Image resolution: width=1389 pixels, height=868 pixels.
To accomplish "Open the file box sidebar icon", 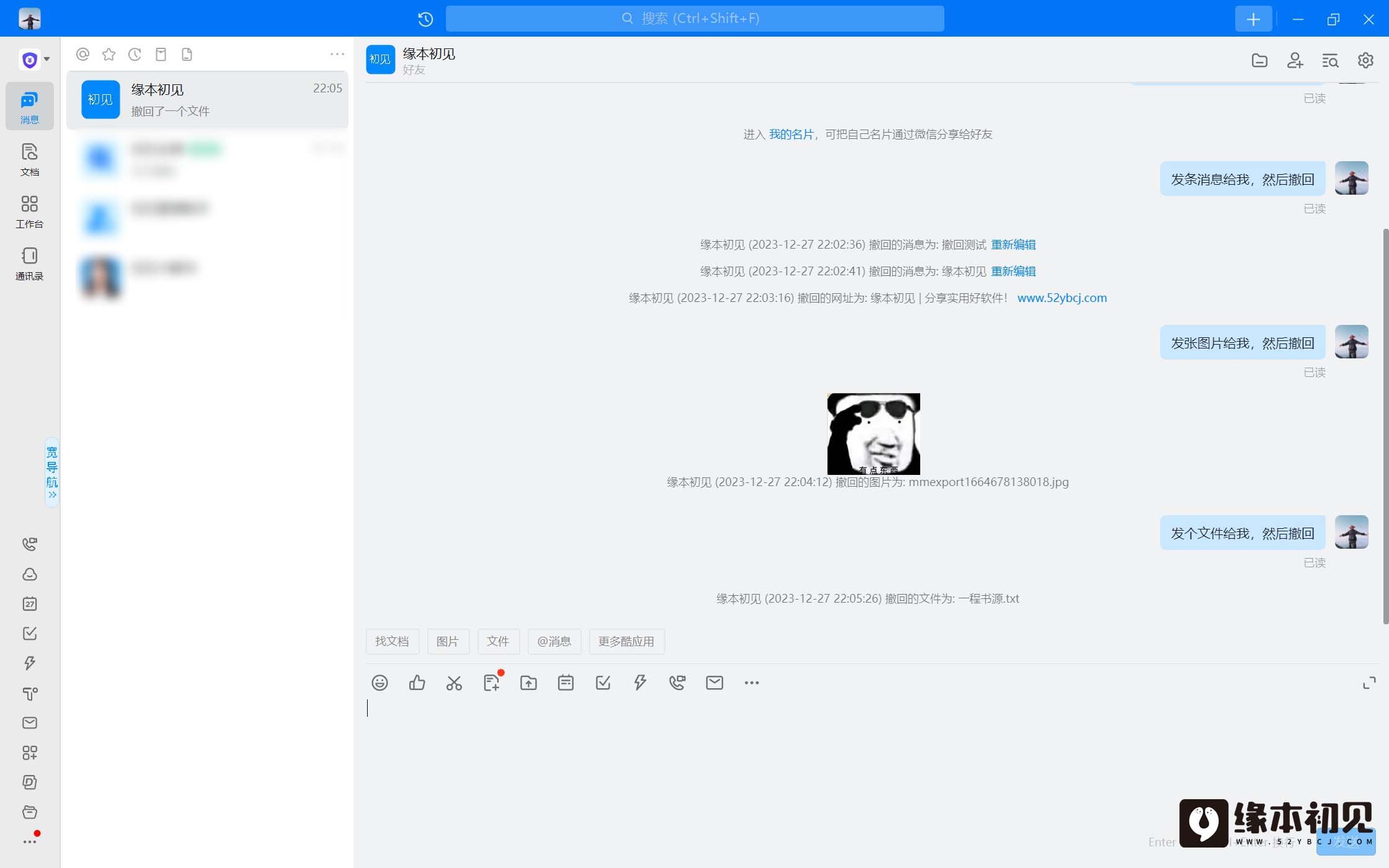I will click(30, 812).
